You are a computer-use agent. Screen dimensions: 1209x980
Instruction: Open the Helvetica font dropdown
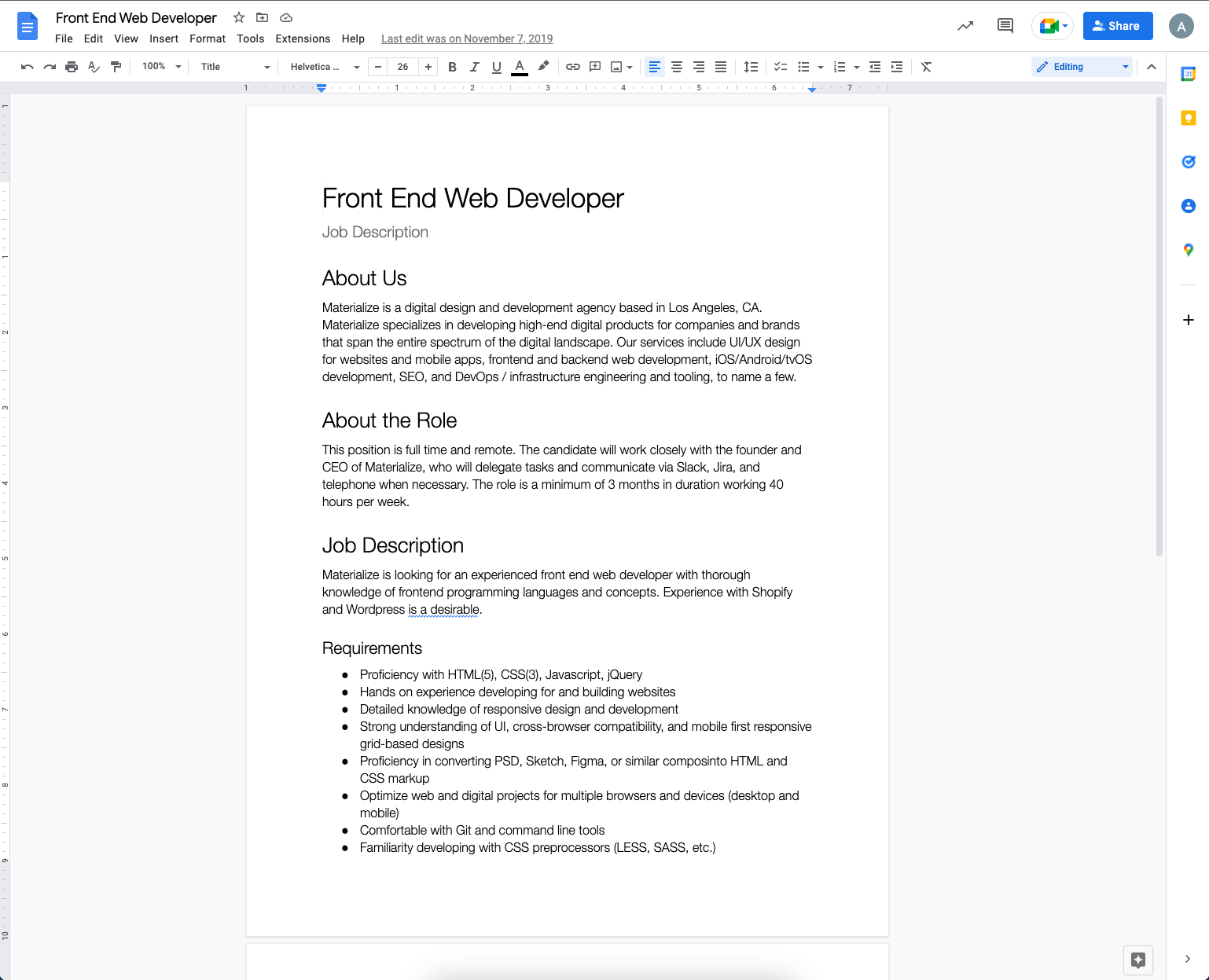click(324, 67)
